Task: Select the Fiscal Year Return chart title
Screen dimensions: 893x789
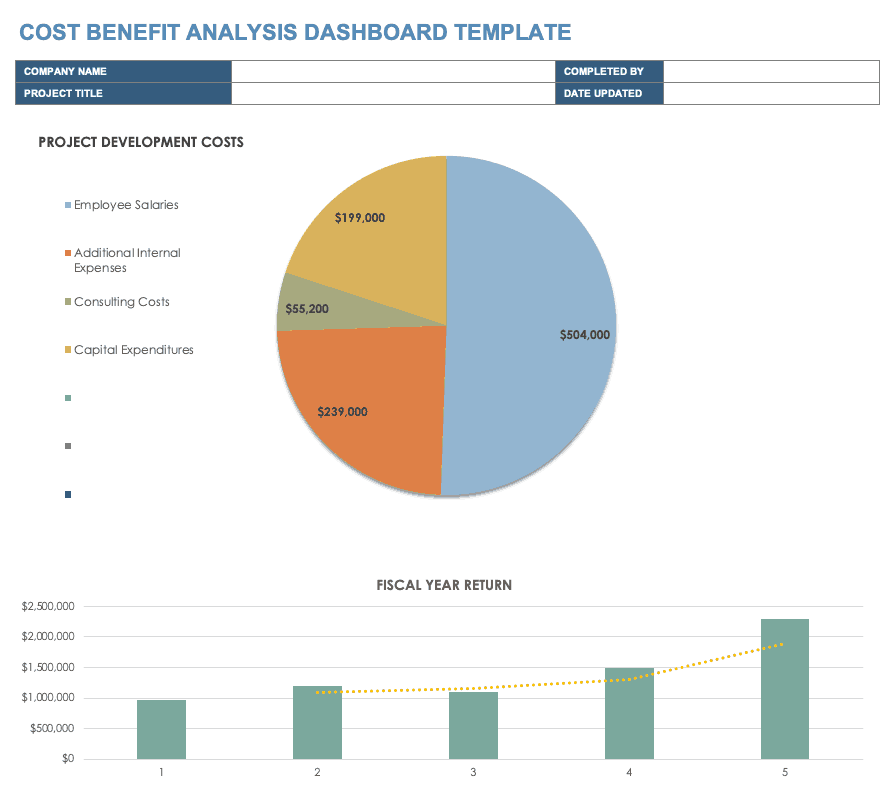Action: pyautogui.click(x=444, y=585)
